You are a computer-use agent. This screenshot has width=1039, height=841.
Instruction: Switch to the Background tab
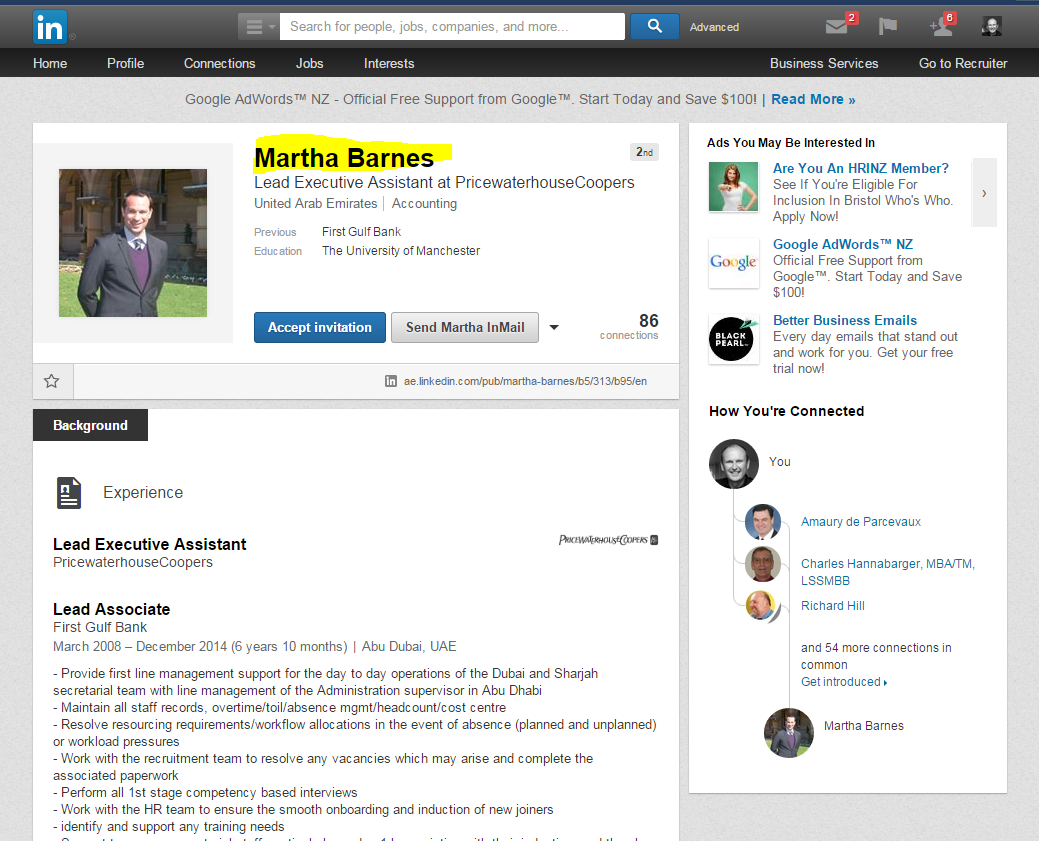tap(90, 424)
